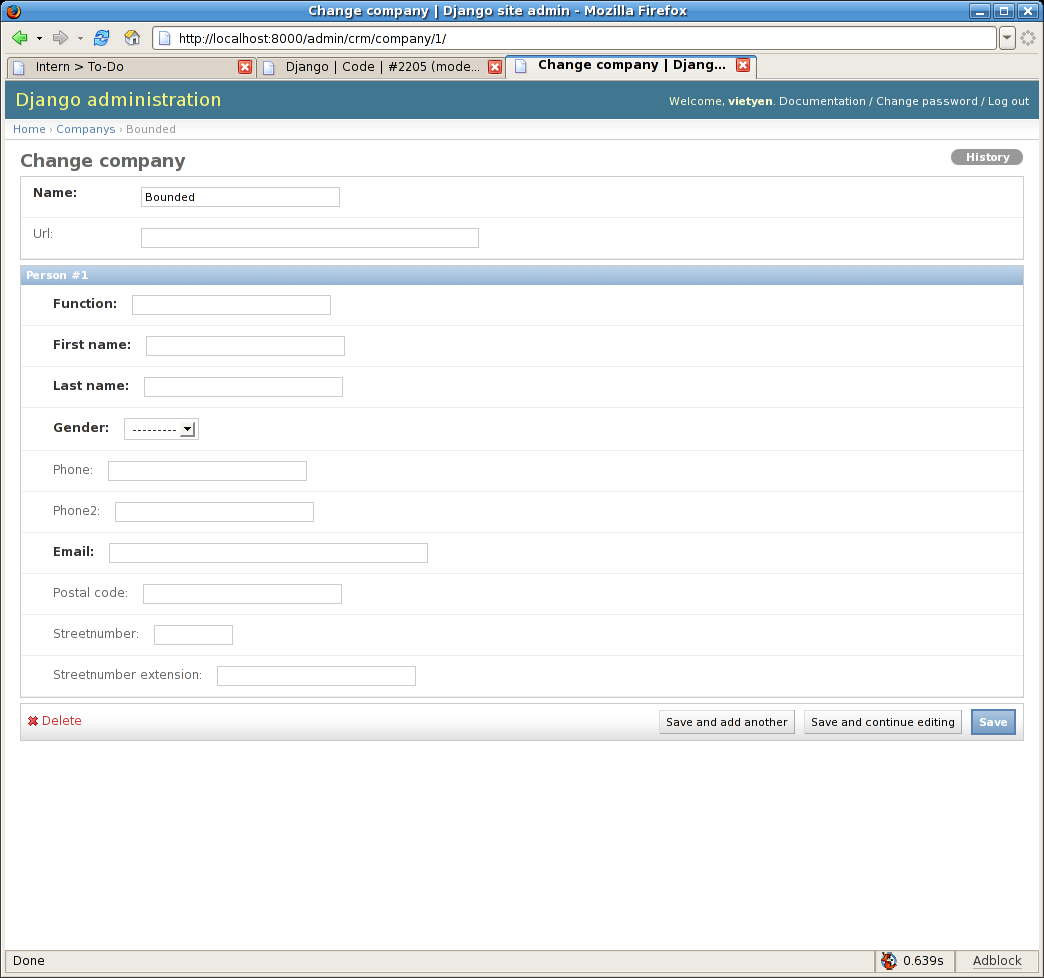Maximize the Firefox window
The width and height of the screenshot is (1044, 978).
coord(1003,11)
